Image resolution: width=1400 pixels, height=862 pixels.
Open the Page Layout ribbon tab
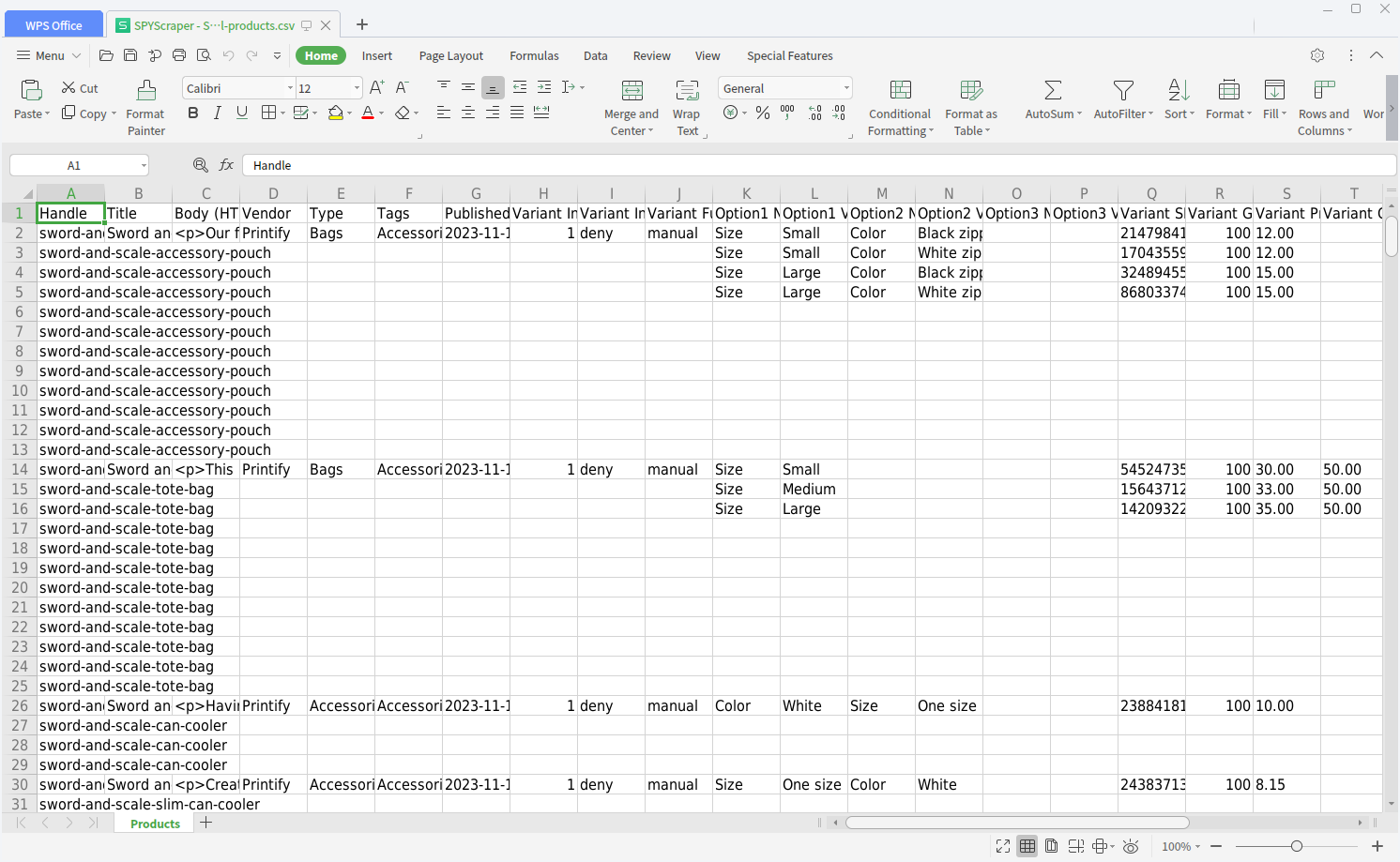(450, 56)
